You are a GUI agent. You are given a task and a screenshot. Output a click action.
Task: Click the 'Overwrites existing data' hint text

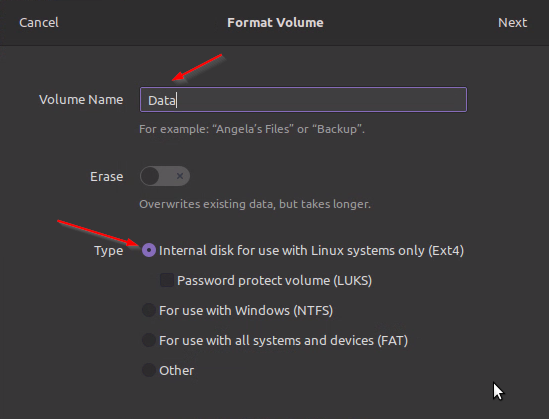click(x=255, y=204)
